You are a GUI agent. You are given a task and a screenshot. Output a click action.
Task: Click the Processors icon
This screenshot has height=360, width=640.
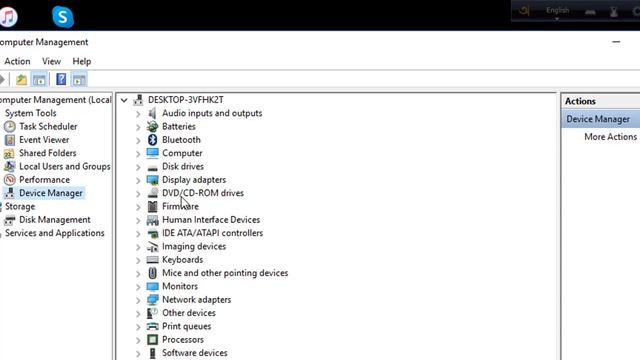point(152,340)
